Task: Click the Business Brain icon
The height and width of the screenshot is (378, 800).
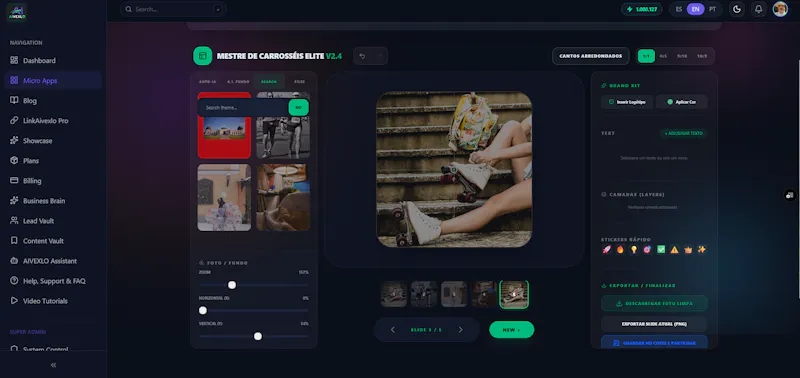Action: click(14, 200)
